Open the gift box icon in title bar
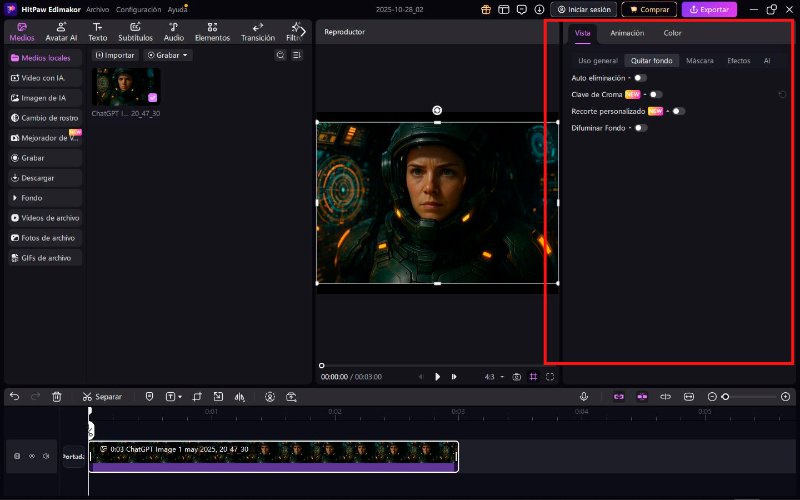Viewport: 800px width, 500px height. (486, 9)
